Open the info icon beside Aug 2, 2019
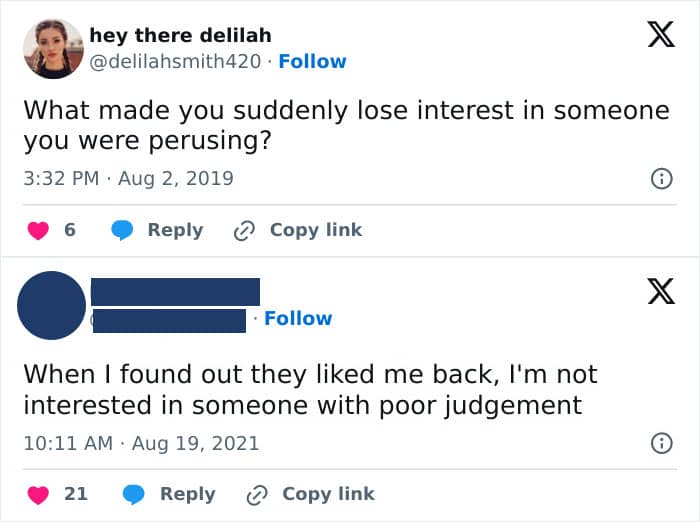 pyautogui.click(x=661, y=179)
